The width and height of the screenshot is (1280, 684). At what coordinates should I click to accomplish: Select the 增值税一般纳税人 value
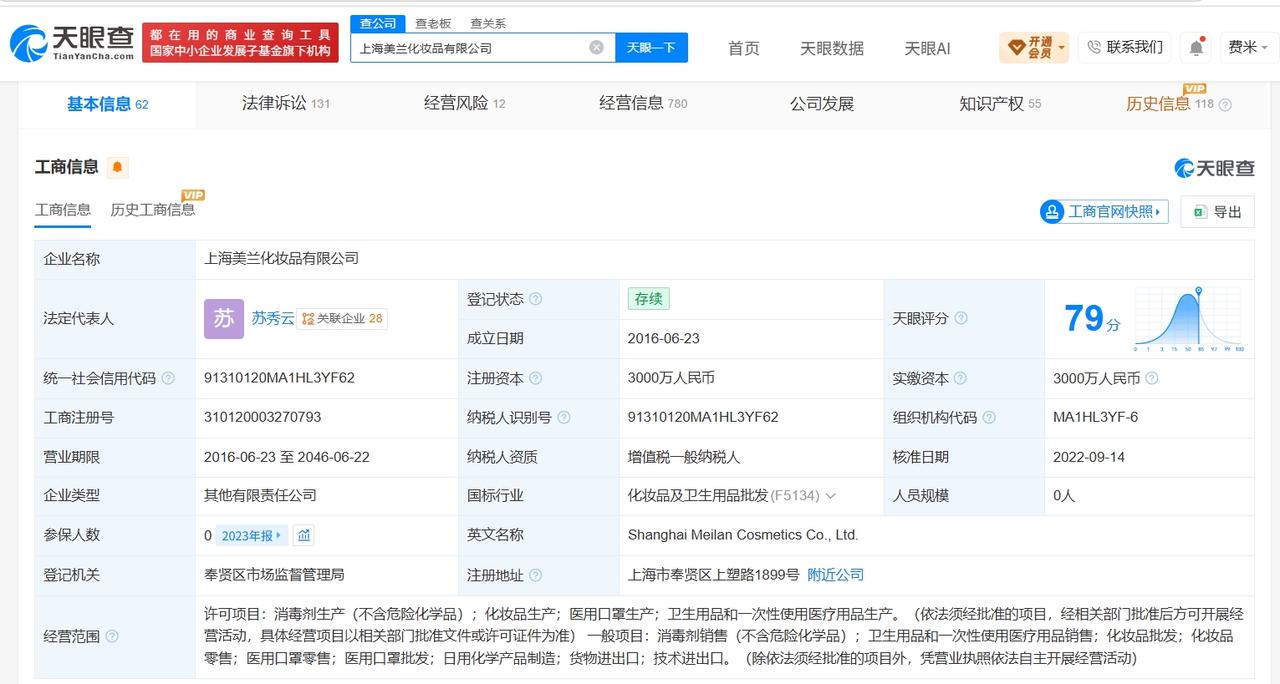[x=684, y=457]
